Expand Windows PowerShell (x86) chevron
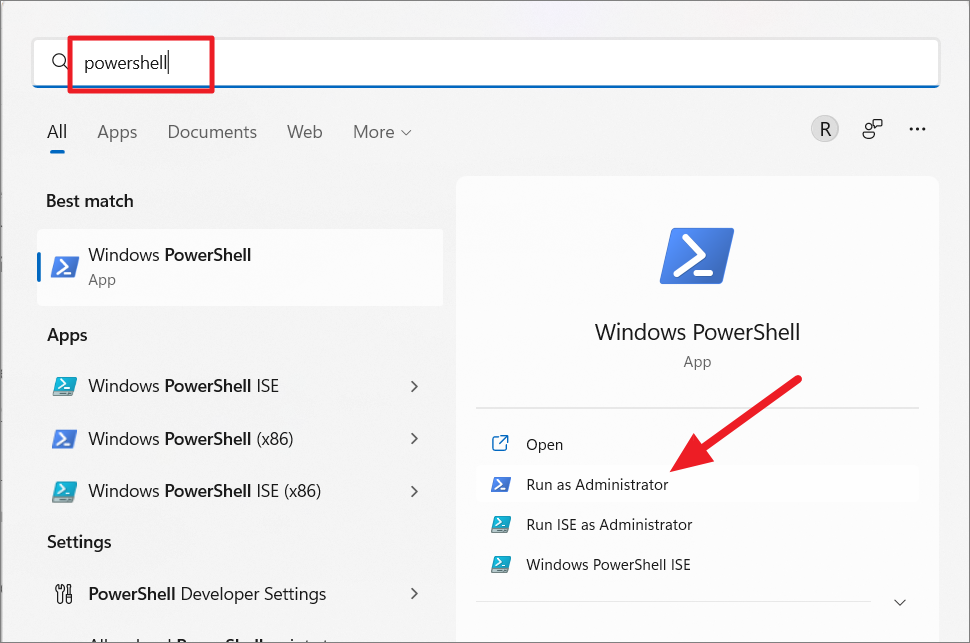 tap(414, 439)
